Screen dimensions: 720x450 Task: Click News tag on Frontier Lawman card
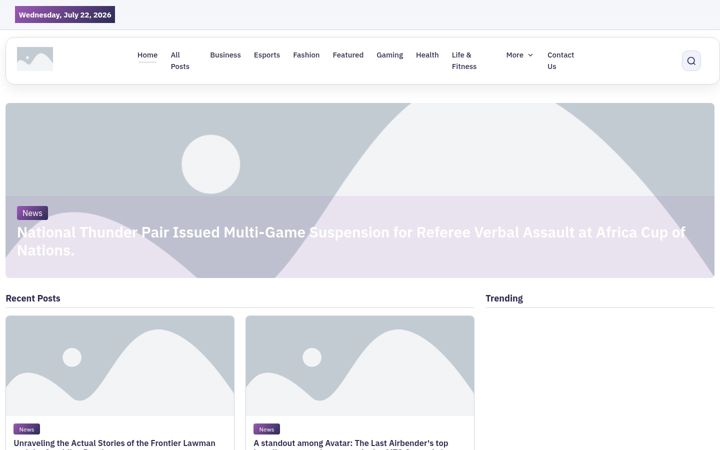[27, 429]
